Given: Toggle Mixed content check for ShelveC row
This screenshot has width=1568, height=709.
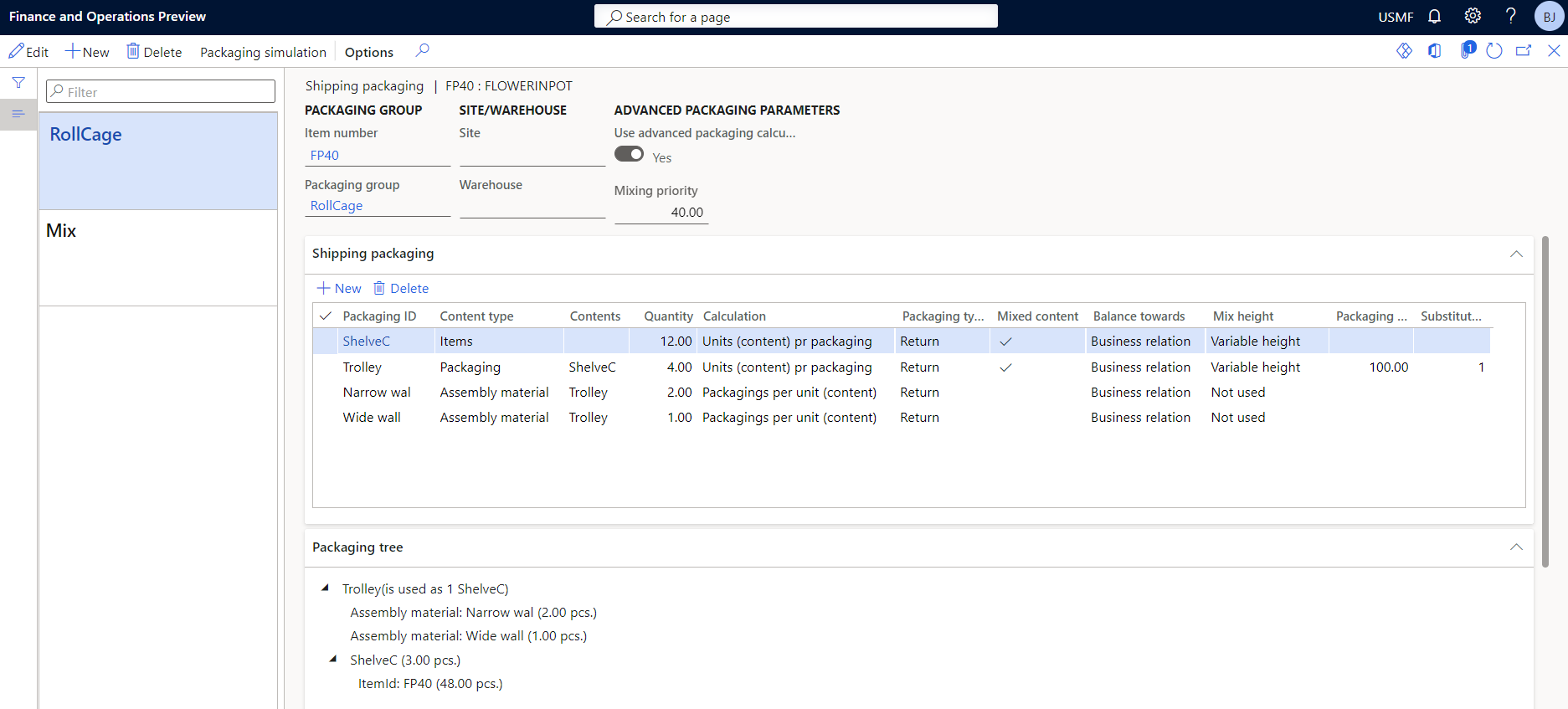Looking at the screenshot, I should coord(1005,342).
